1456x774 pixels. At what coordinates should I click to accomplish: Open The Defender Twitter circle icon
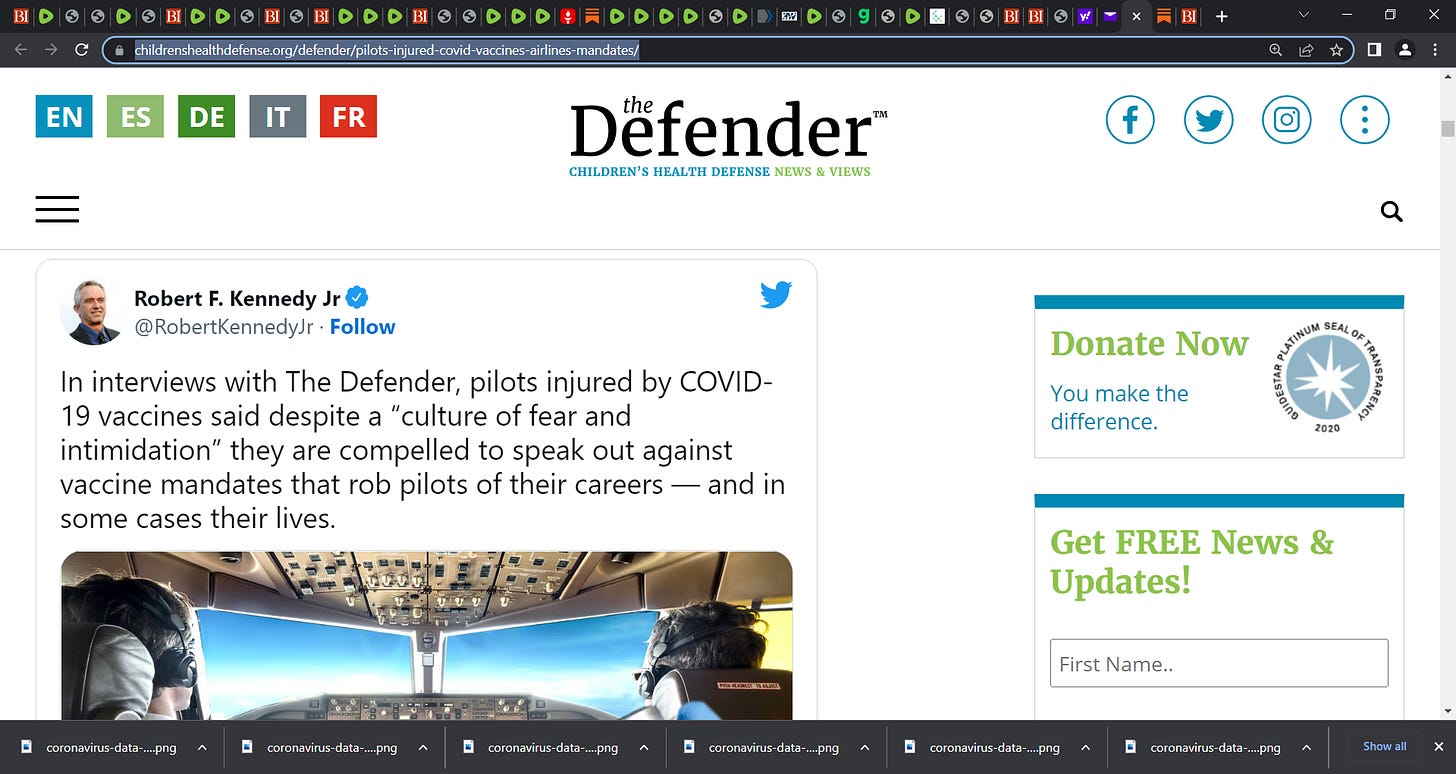click(x=1208, y=120)
